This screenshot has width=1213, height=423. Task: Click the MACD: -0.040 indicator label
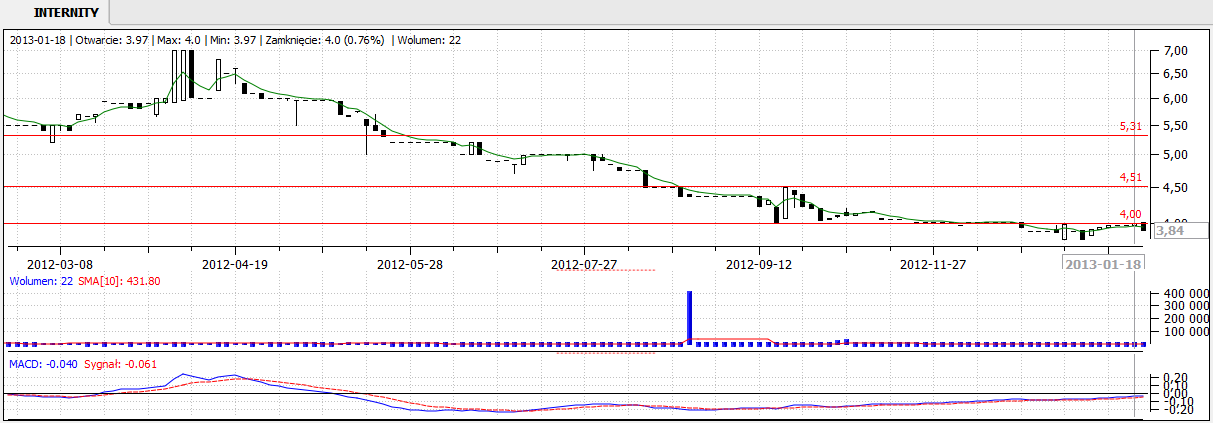pyautogui.click(x=42, y=364)
